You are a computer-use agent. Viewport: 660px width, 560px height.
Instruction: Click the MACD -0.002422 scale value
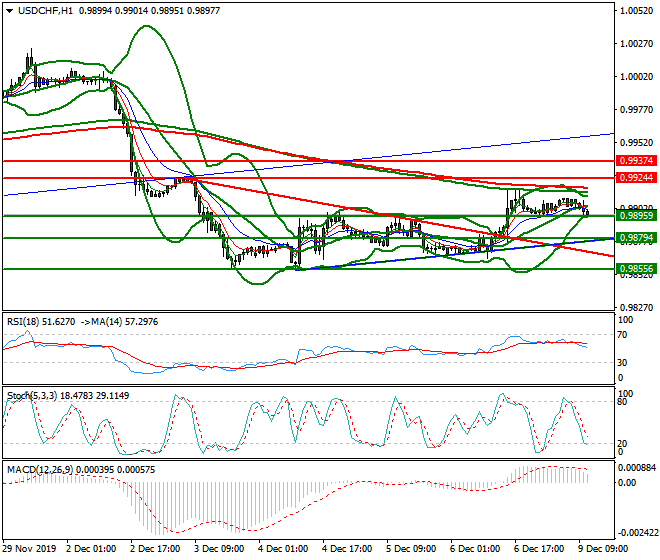click(x=636, y=533)
